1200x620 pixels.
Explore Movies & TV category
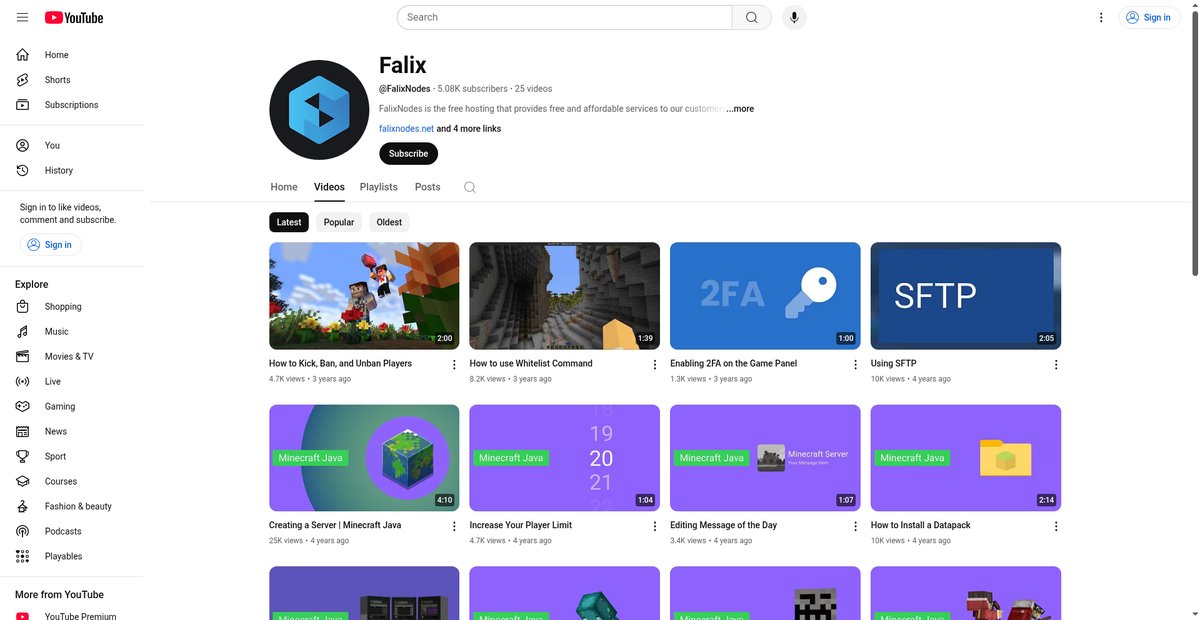click(72, 357)
